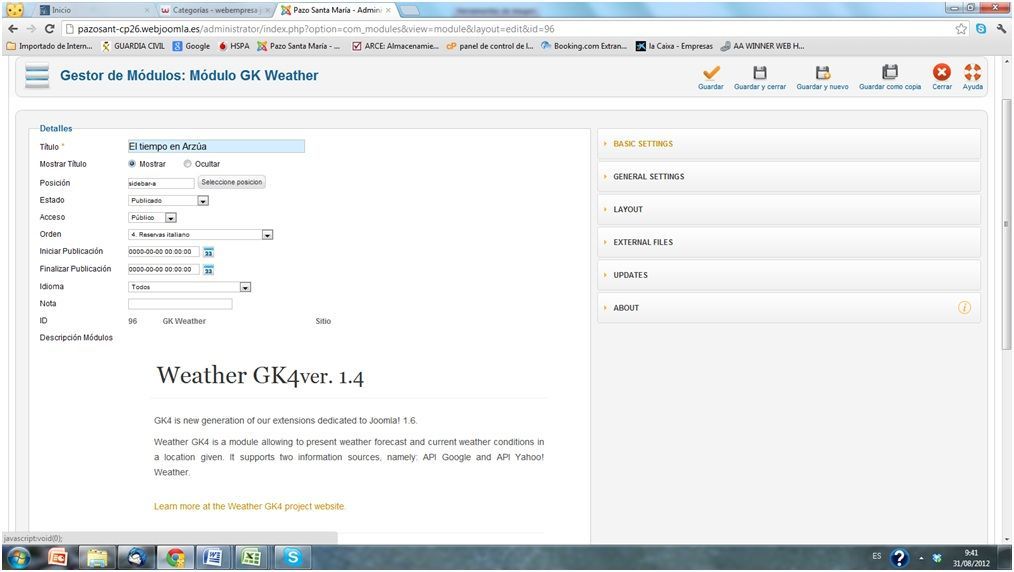Viewport: 1014px width, 572px height.
Task: Open Idioma dropdown showing Todos
Action: tap(189, 287)
